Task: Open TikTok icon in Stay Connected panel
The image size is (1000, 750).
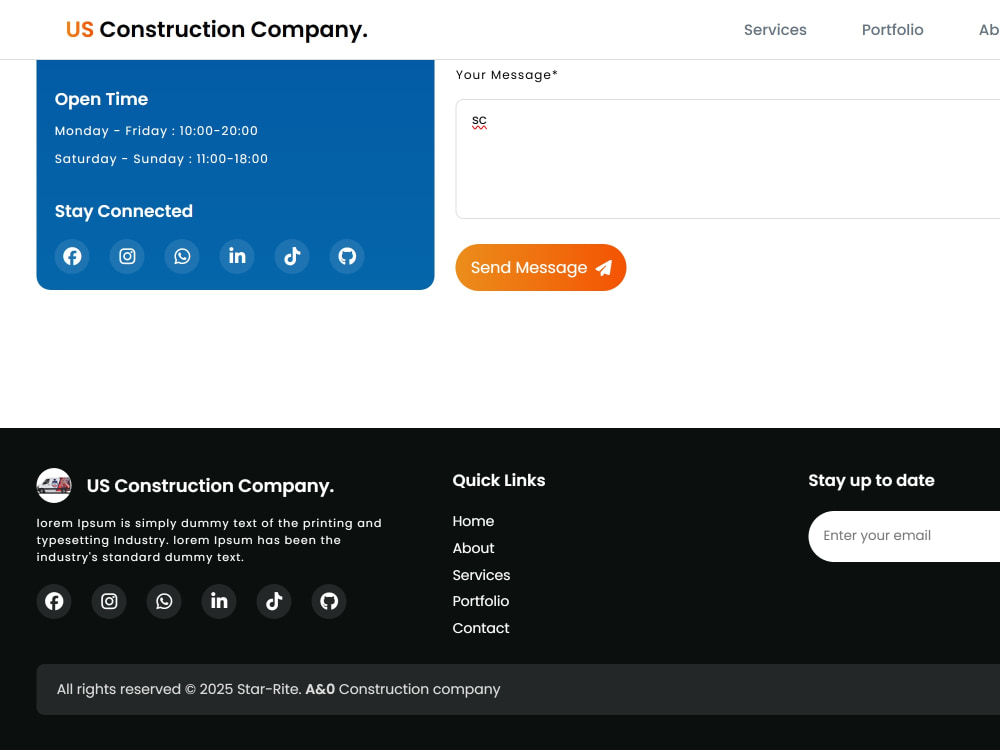Action: click(x=292, y=256)
